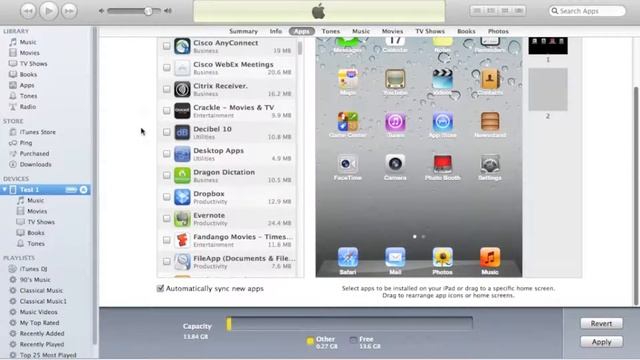Switch to the Music tab

[x=361, y=31]
